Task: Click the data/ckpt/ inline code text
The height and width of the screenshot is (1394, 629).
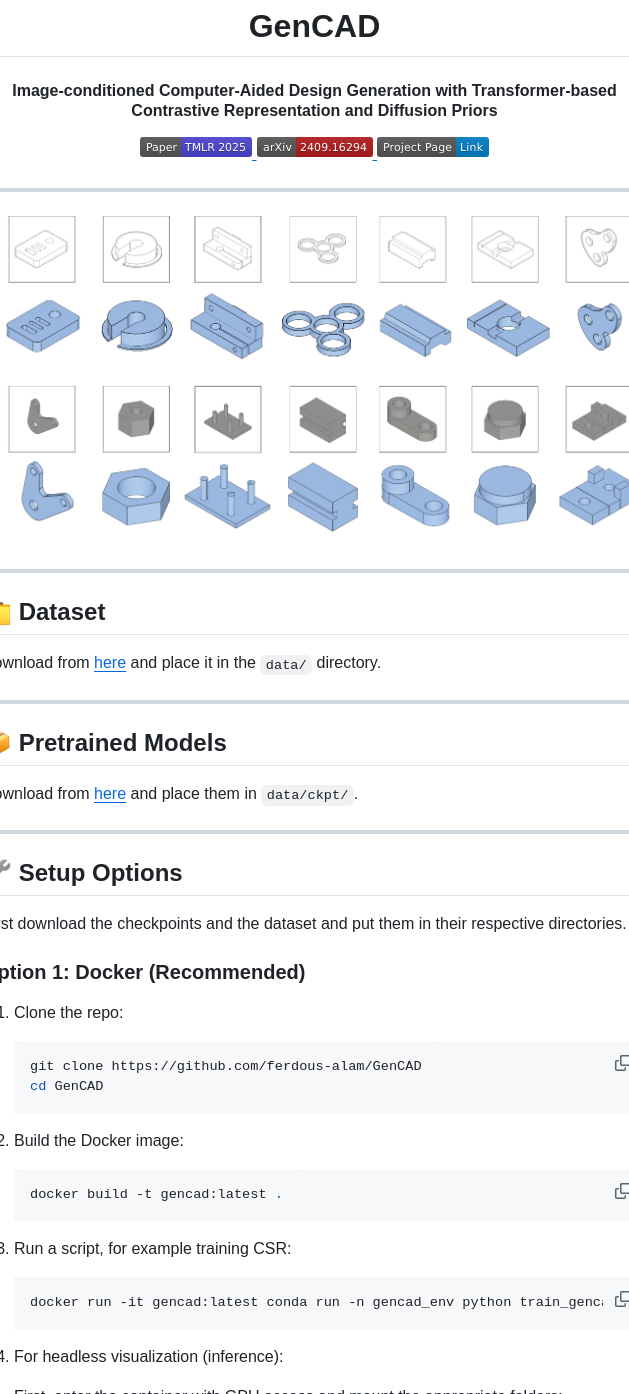Action: [307, 796]
